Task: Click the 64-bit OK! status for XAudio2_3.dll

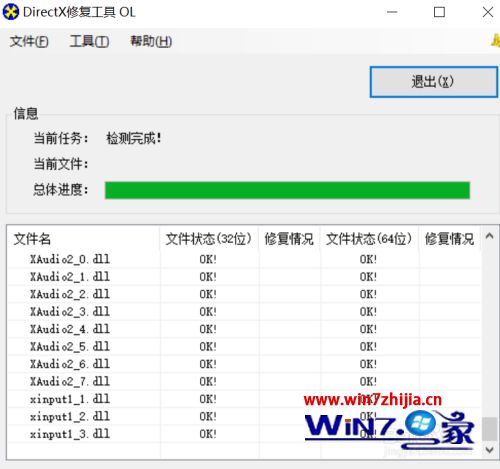Action: (x=368, y=312)
